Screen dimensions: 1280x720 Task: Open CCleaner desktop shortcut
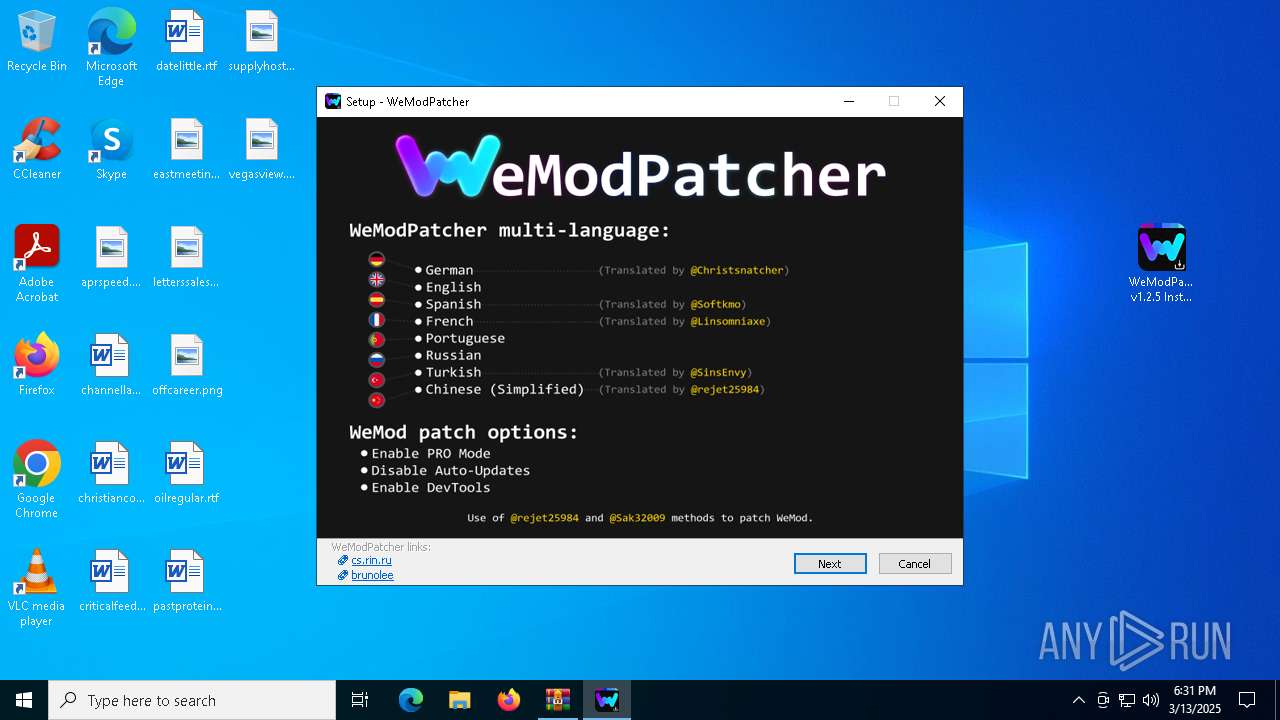[x=37, y=150]
